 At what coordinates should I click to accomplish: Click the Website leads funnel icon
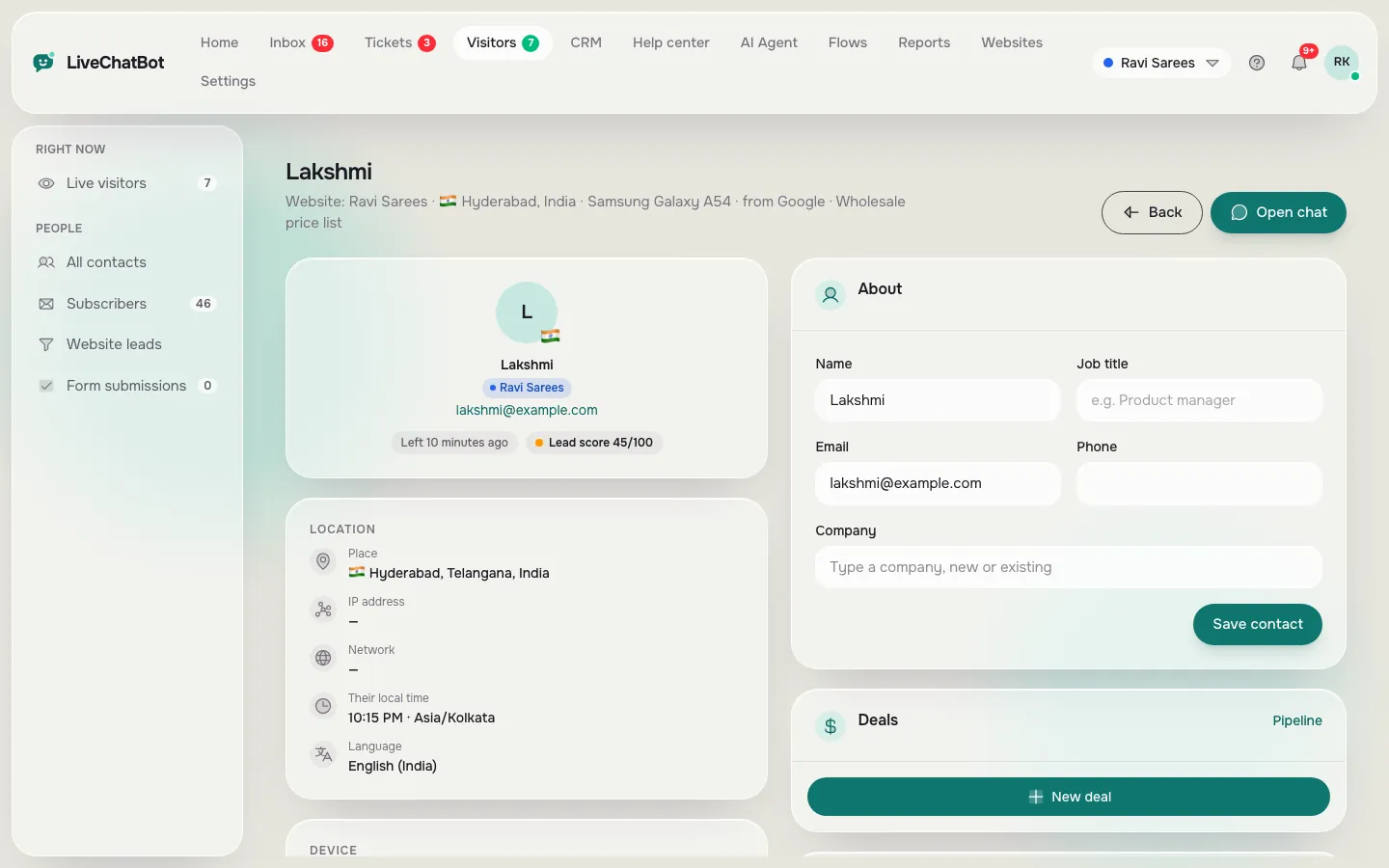pos(46,344)
